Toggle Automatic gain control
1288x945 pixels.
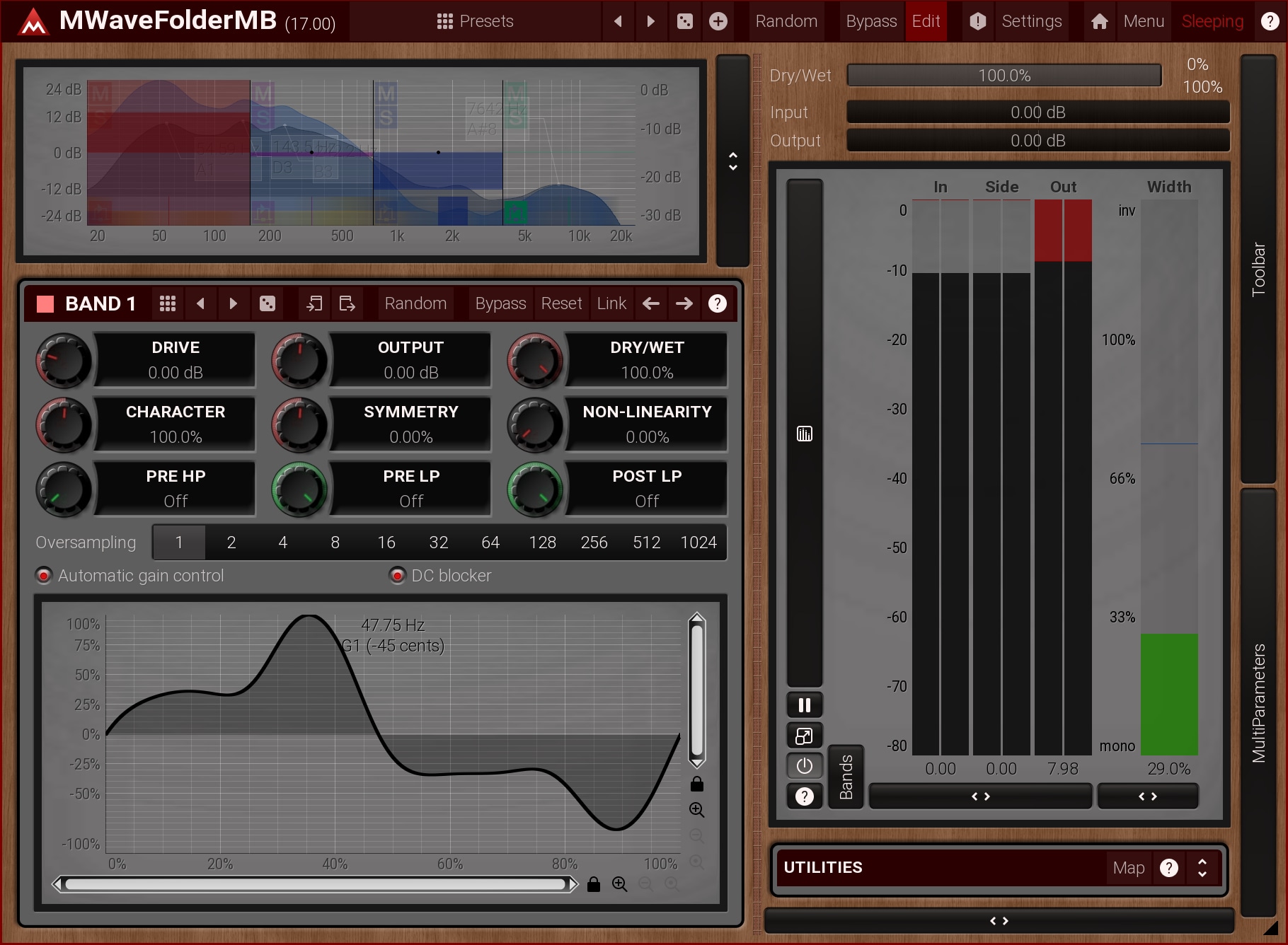pyautogui.click(x=44, y=576)
